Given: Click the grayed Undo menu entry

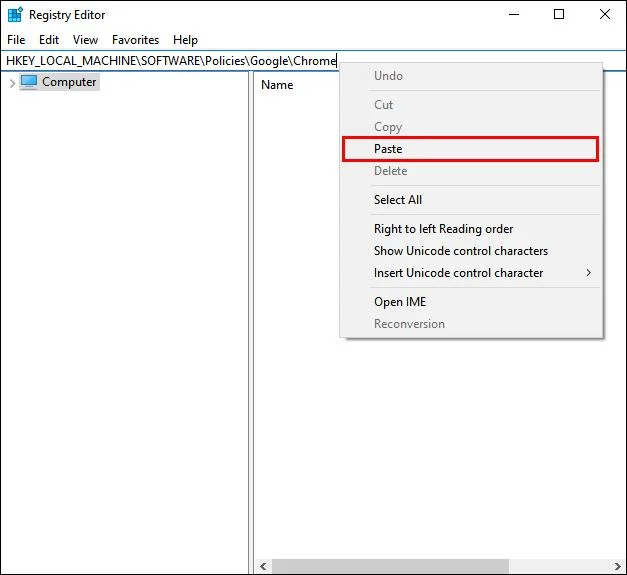Looking at the screenshot, I should [x=470, y=76].
